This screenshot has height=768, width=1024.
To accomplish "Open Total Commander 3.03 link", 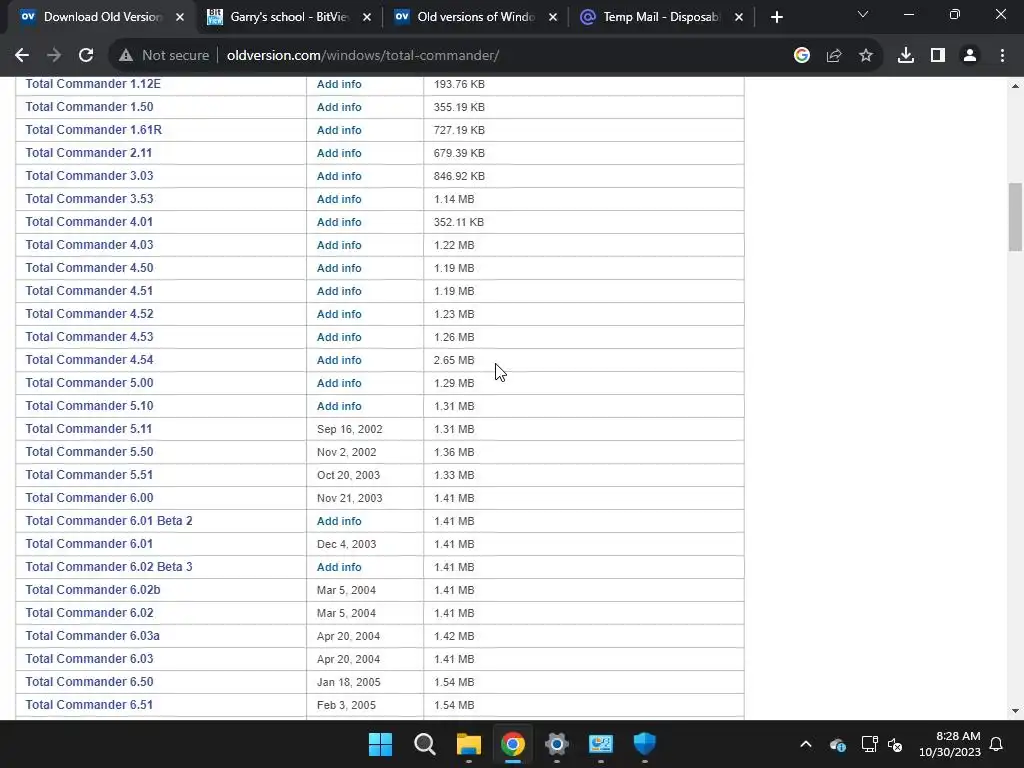I will pyautogui.click(x=89, y=176).
